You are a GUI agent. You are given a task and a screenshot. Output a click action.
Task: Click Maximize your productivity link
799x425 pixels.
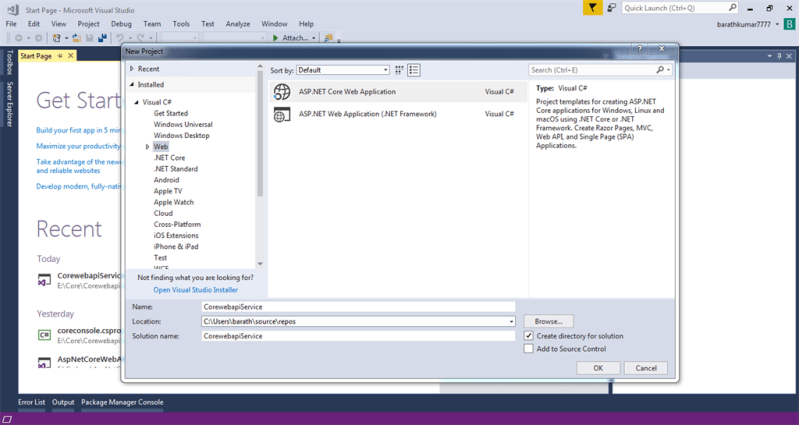[79, 146]
